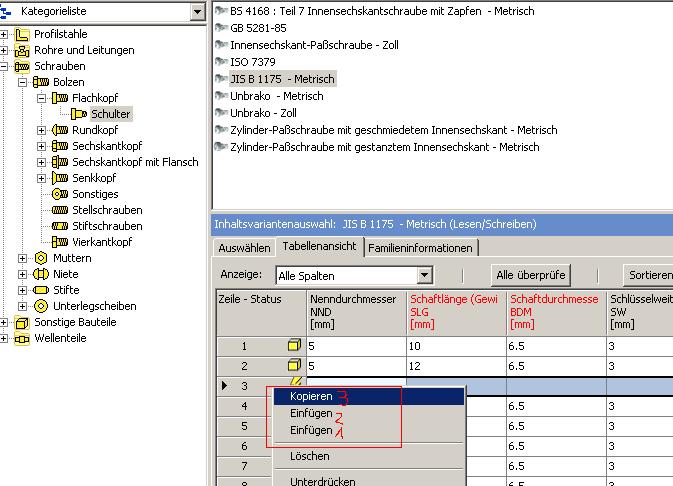Collapse the Bolzen tree node

23,82
